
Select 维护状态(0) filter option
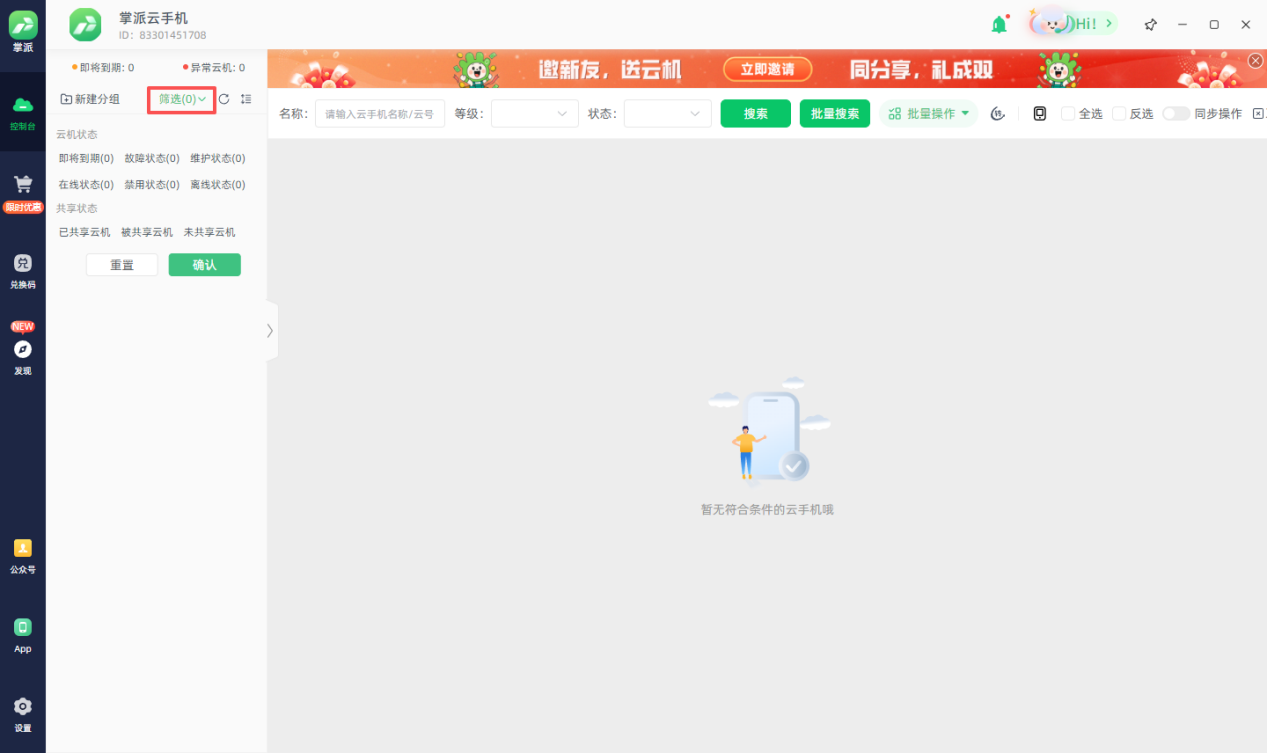click(x=218, y=158)
